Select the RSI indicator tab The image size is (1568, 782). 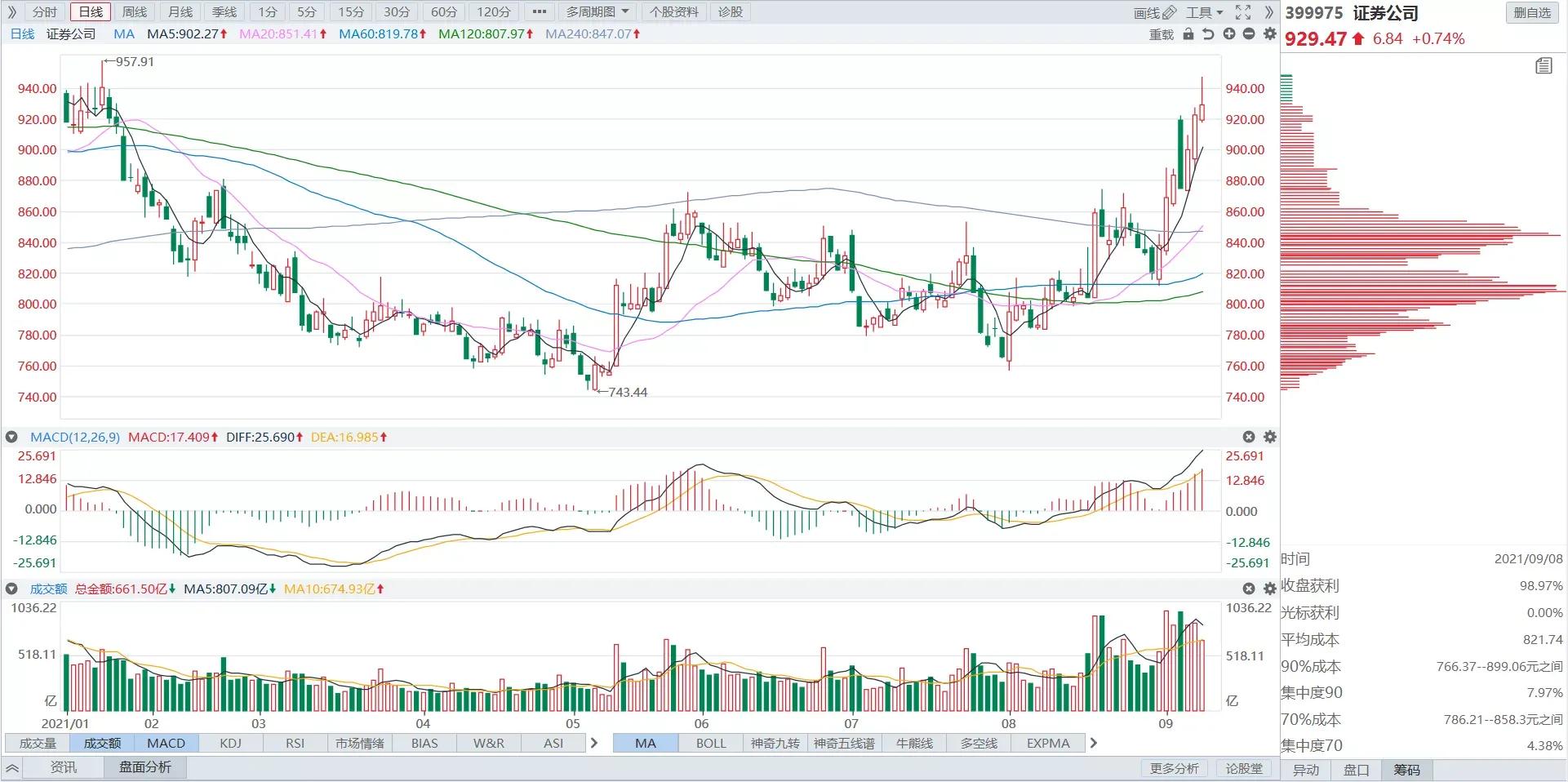tap(295, 743)
